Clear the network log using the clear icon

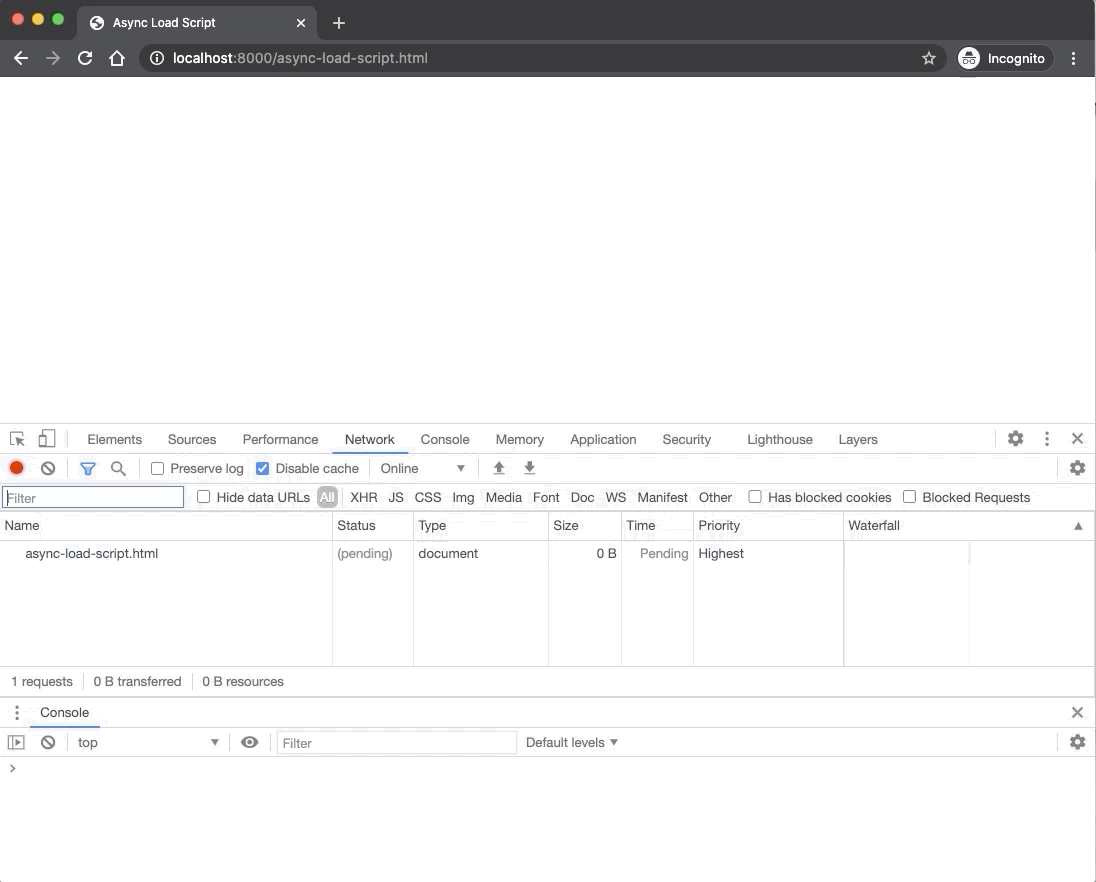pyautogui.click(x=48, y=467)
